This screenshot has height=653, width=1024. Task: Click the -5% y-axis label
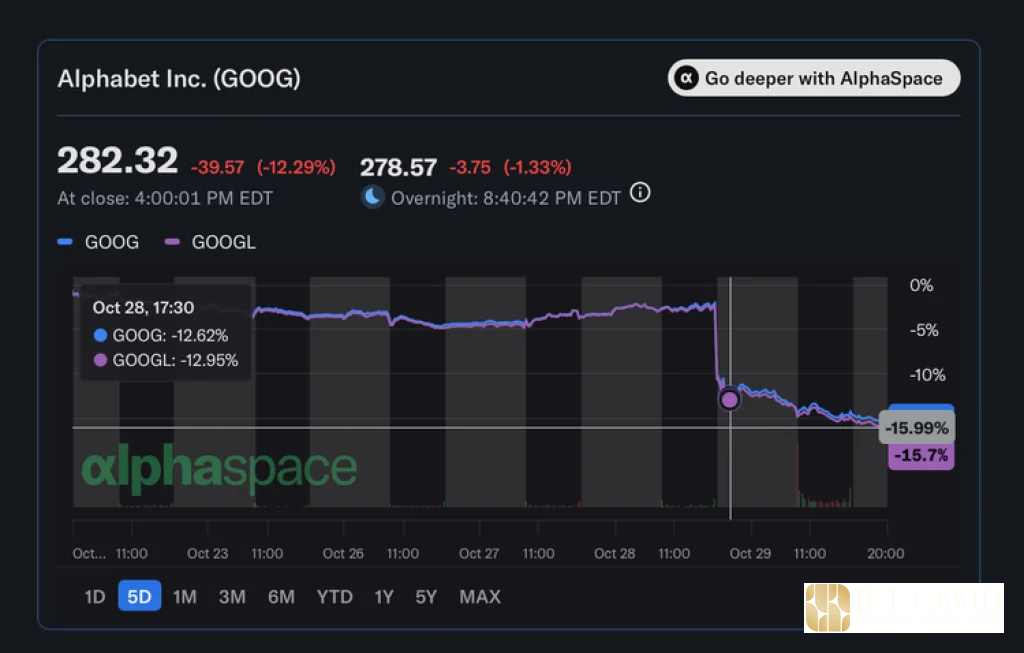(924, 330)
